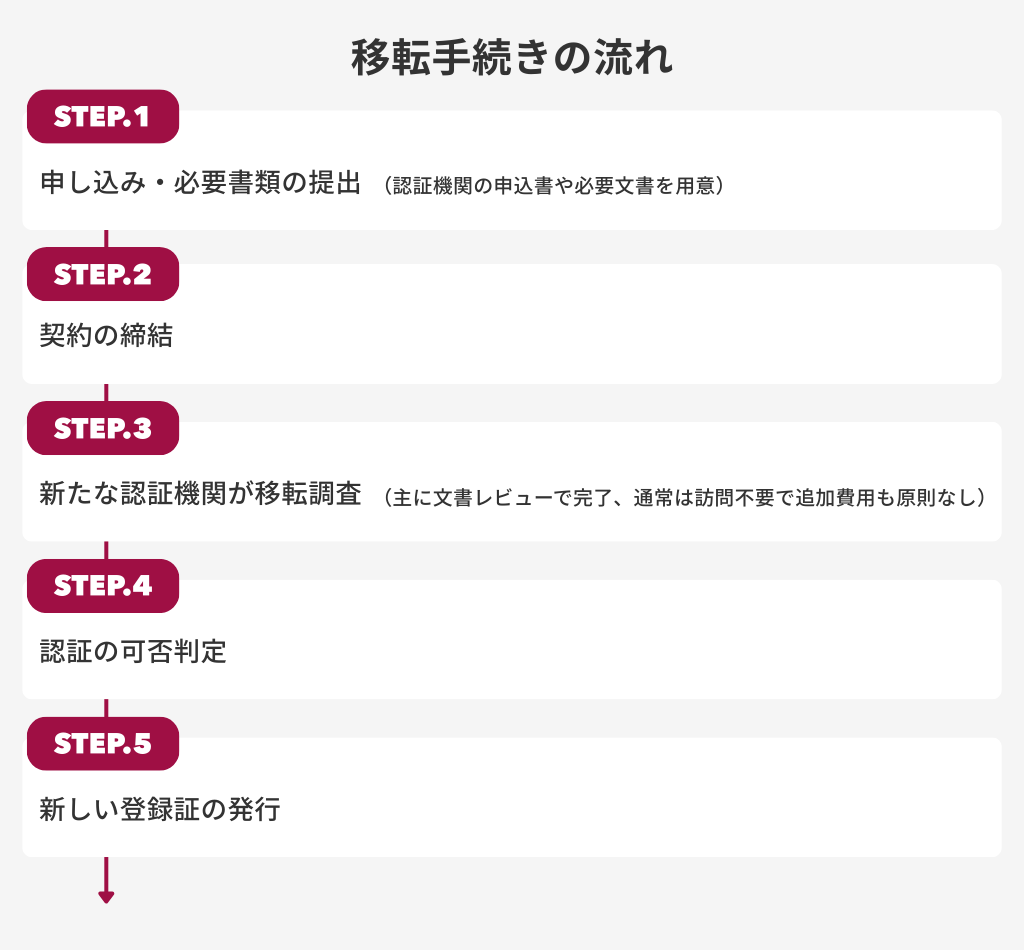The width and height of the screenshot is (1024, 950).
Task: Click the STEP.3 badge
Action: tap(102, 428)
